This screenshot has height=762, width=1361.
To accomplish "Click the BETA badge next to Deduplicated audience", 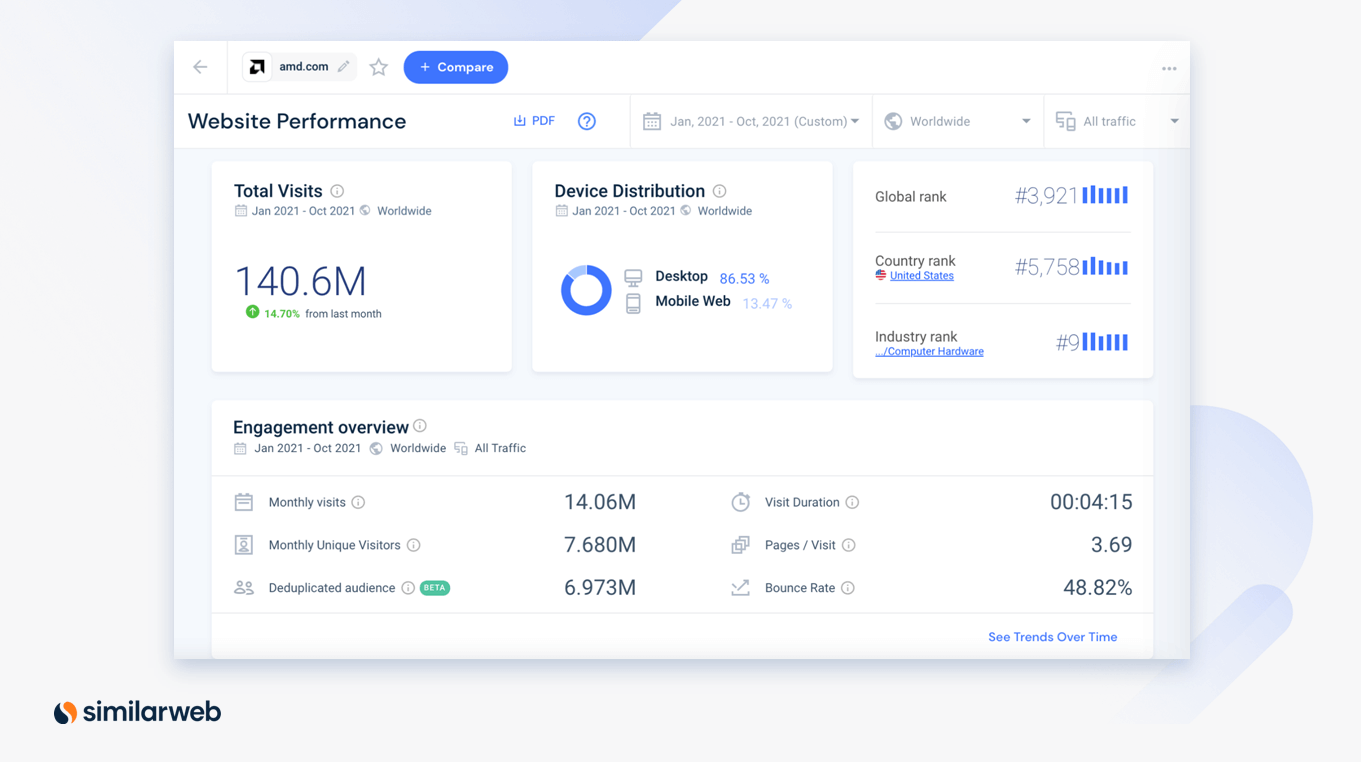I will click(x=434, y=588).
